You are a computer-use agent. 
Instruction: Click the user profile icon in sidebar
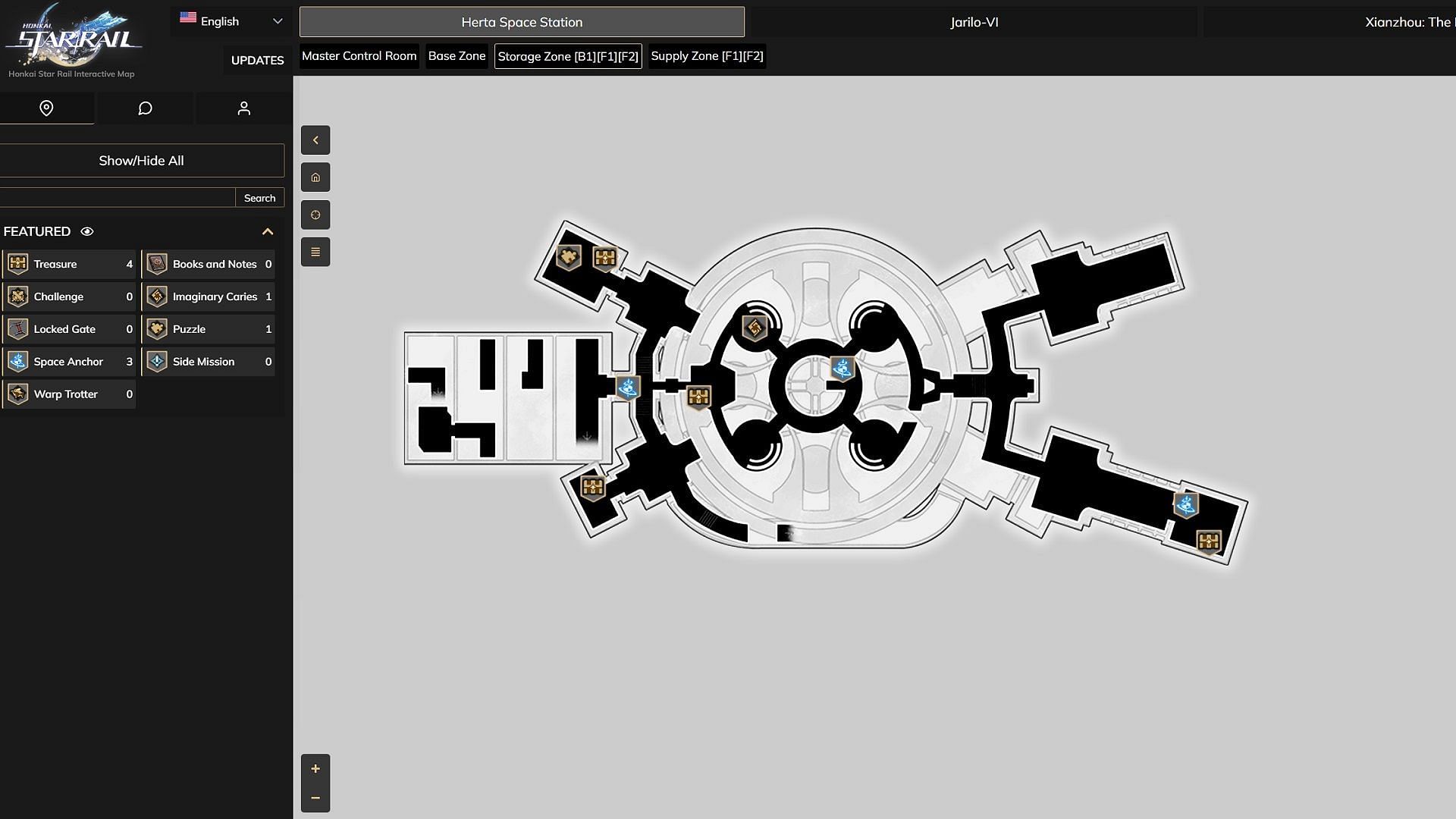(x=244, y=108)
